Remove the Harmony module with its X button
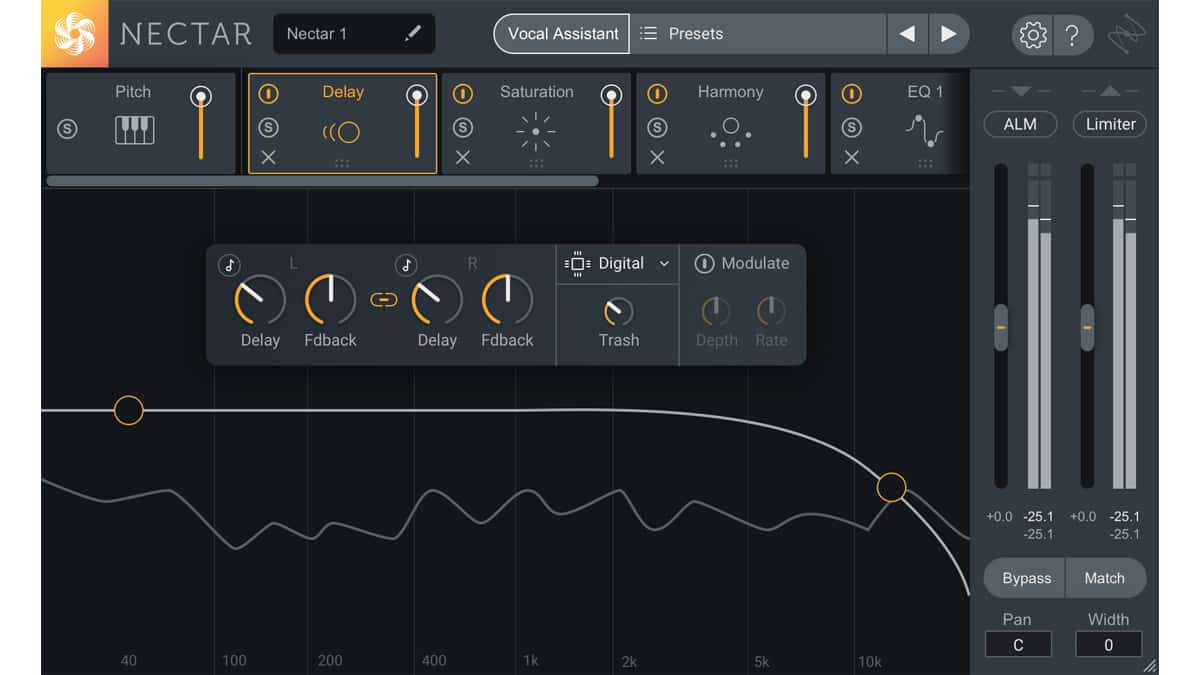Image resolution: width=1200 pixels, height=675 pixels. [x=658, y=157]
